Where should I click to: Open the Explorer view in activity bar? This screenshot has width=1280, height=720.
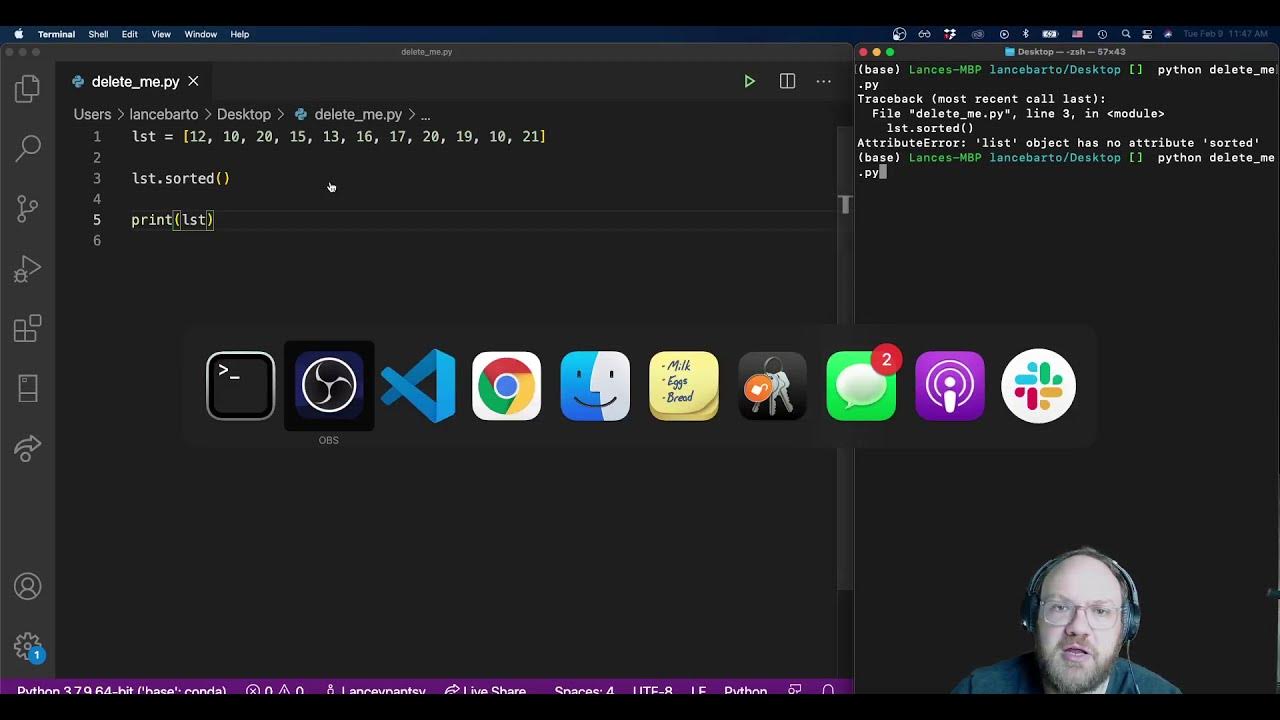(x=28, y=89)
